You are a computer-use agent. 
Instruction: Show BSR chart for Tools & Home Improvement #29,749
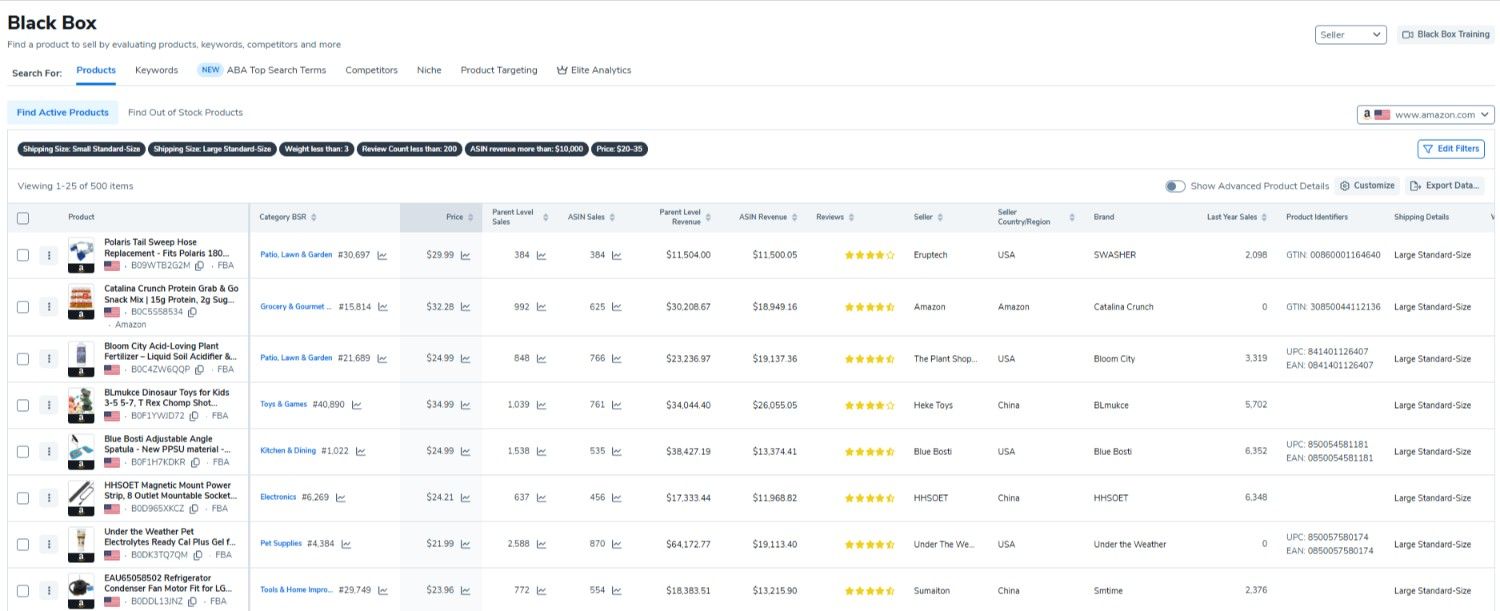(382, 590)
